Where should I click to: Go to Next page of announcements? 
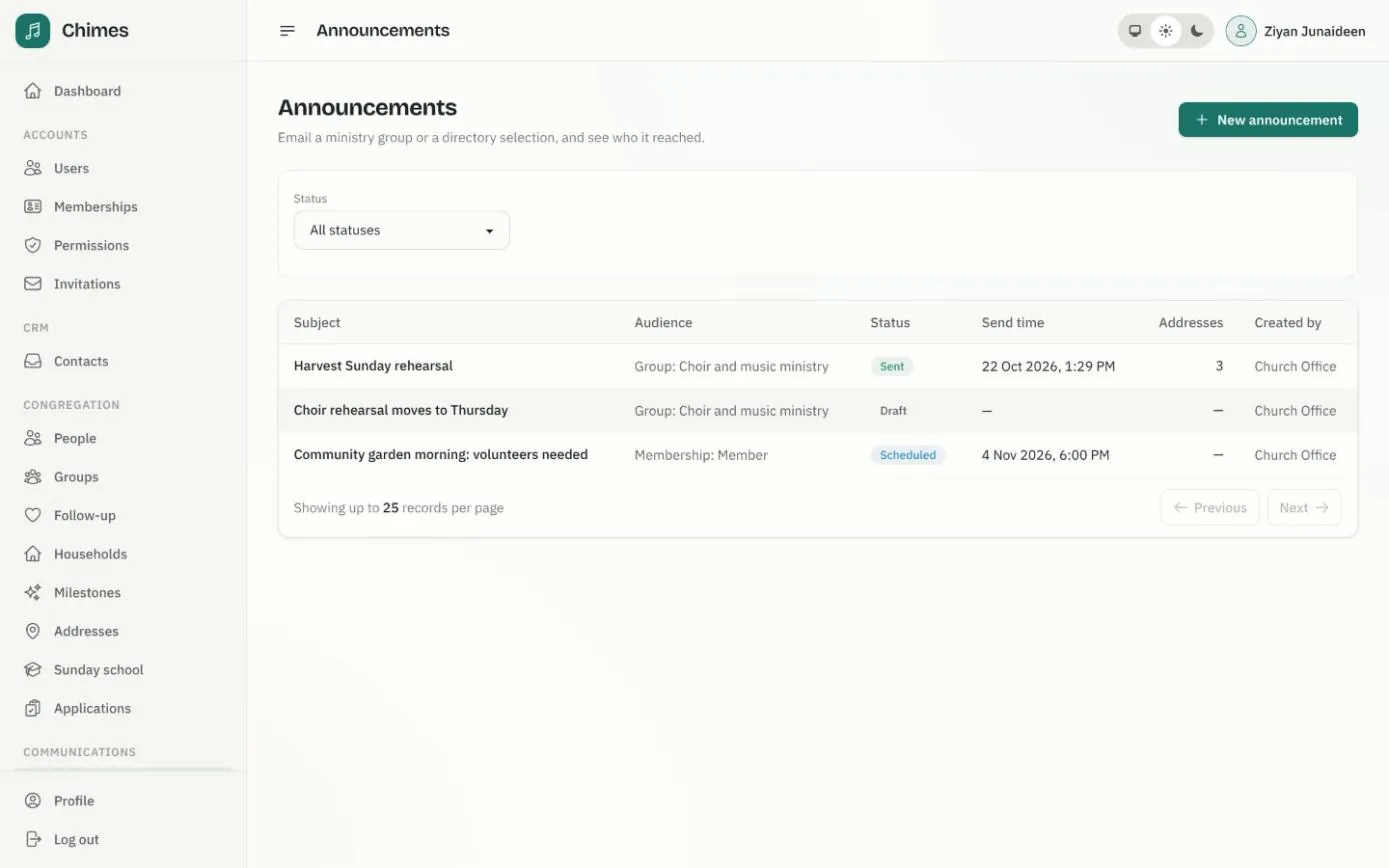click(x=1304, y=508)
